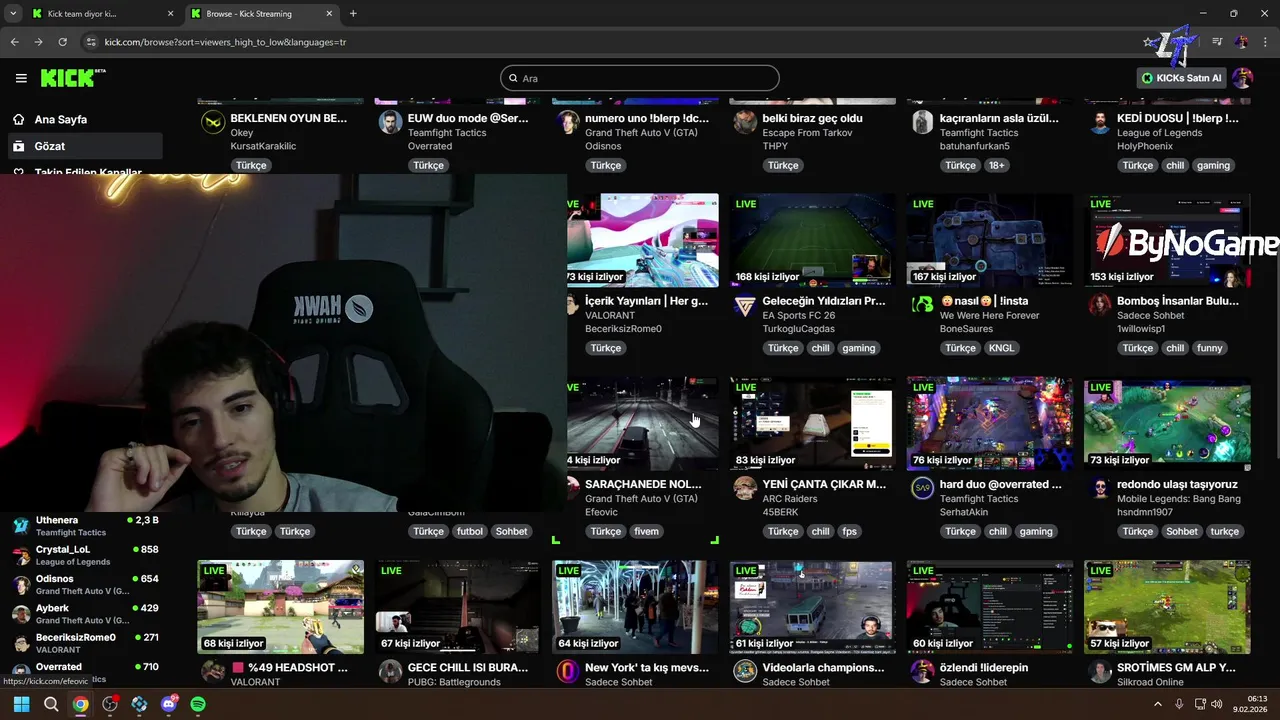Open YENİ ÇANTA ÇIKAR stream title

(824, 484)
